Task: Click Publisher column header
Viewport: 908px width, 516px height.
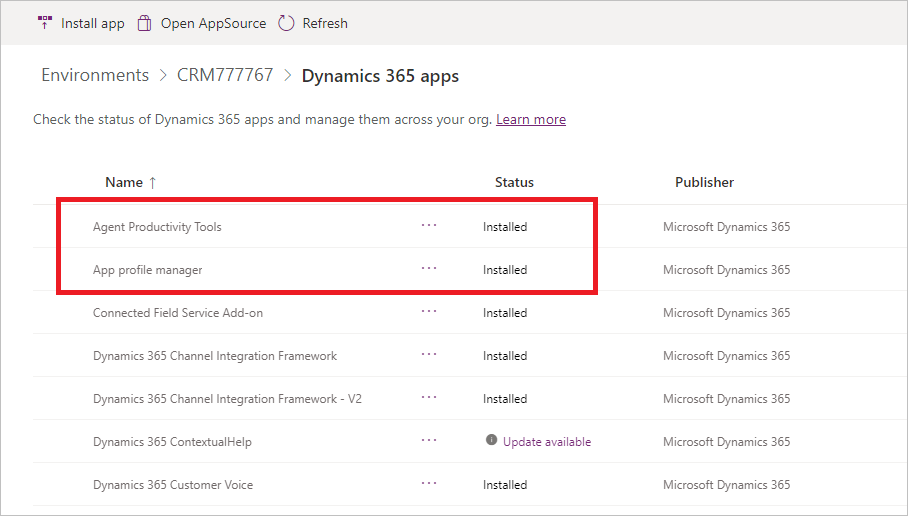Action: coord(704,182)
